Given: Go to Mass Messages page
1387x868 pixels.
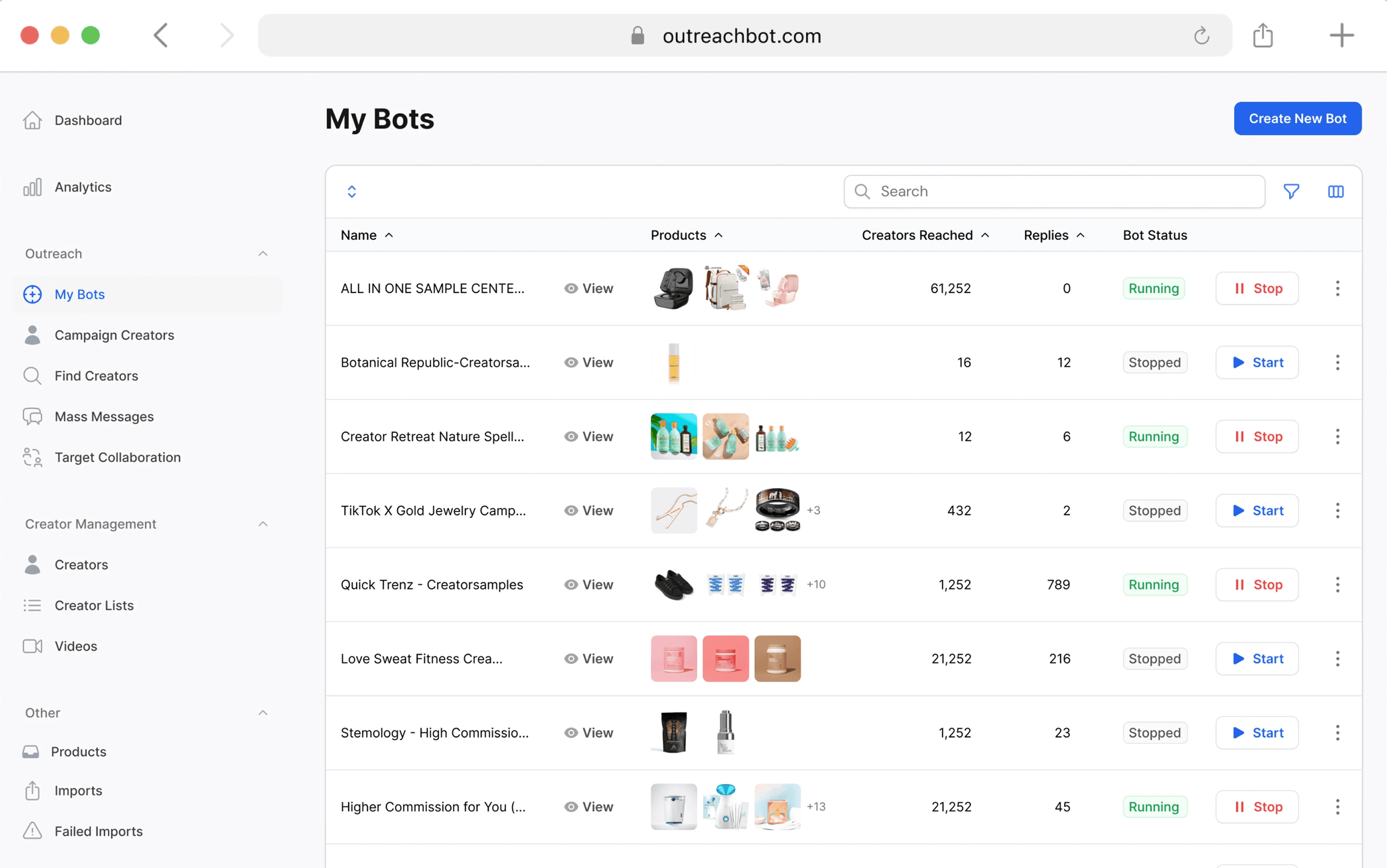Looking at the screenshot, I should (104, 417).
